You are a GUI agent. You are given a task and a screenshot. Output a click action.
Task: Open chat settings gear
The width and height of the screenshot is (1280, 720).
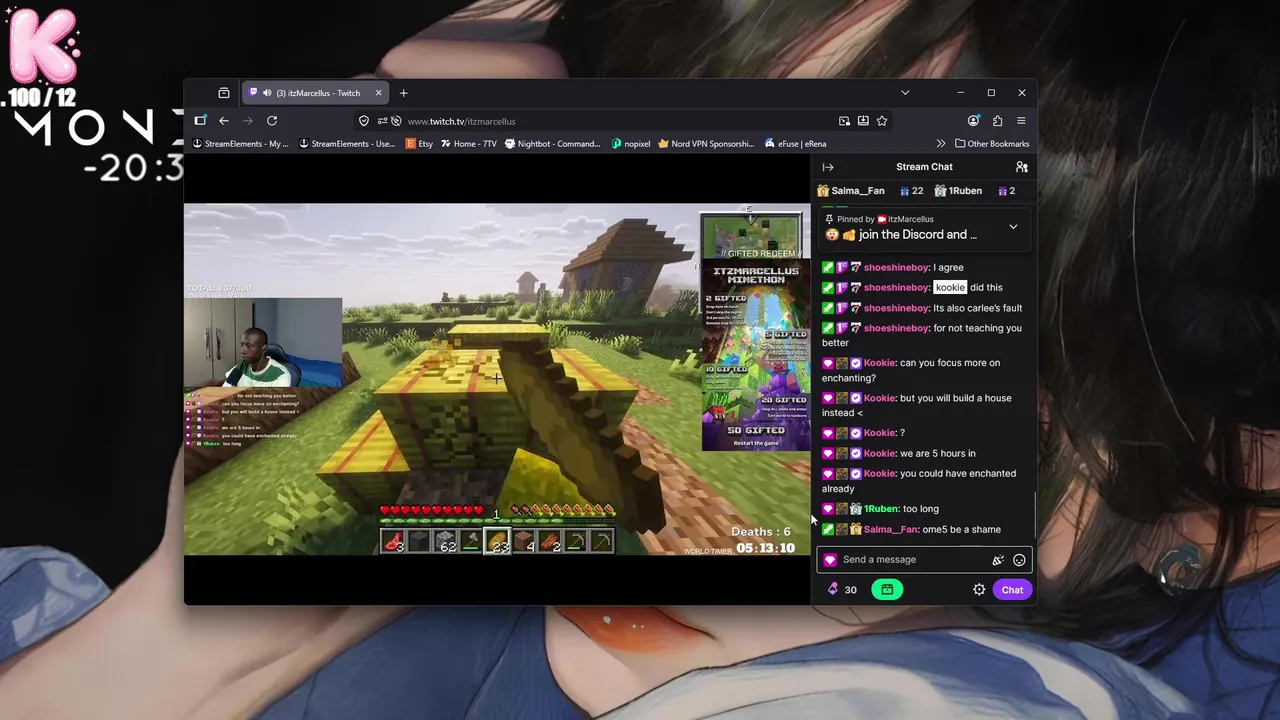979,590
